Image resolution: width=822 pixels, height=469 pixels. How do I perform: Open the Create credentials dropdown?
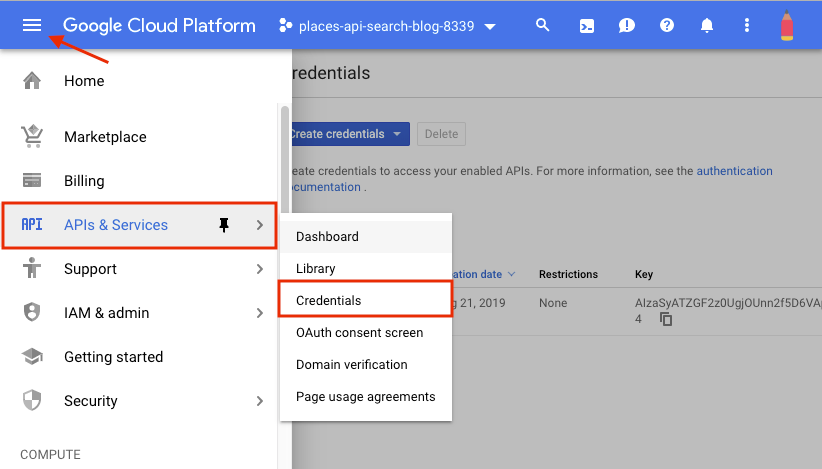click(350, 134)
